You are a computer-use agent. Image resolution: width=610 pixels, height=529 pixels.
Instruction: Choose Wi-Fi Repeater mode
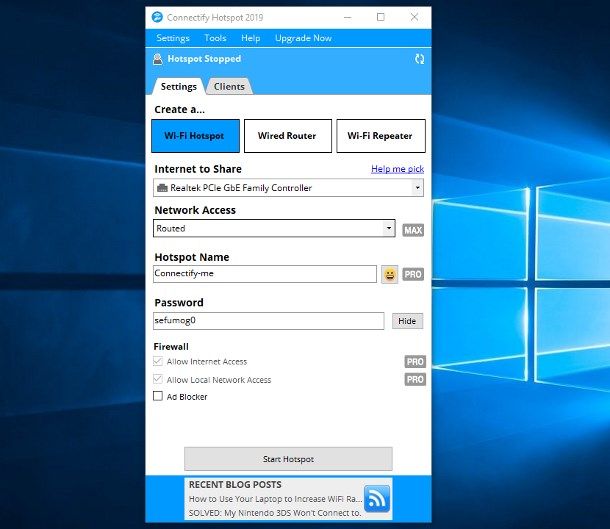coord(380,136)
